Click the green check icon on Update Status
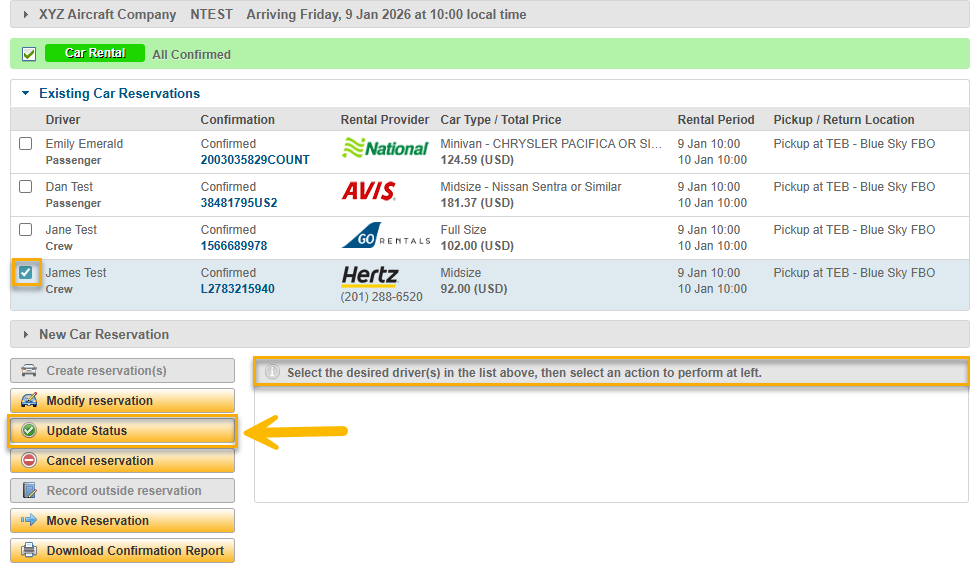The height and width of the screenshot is (588, 970). [28, 431]
